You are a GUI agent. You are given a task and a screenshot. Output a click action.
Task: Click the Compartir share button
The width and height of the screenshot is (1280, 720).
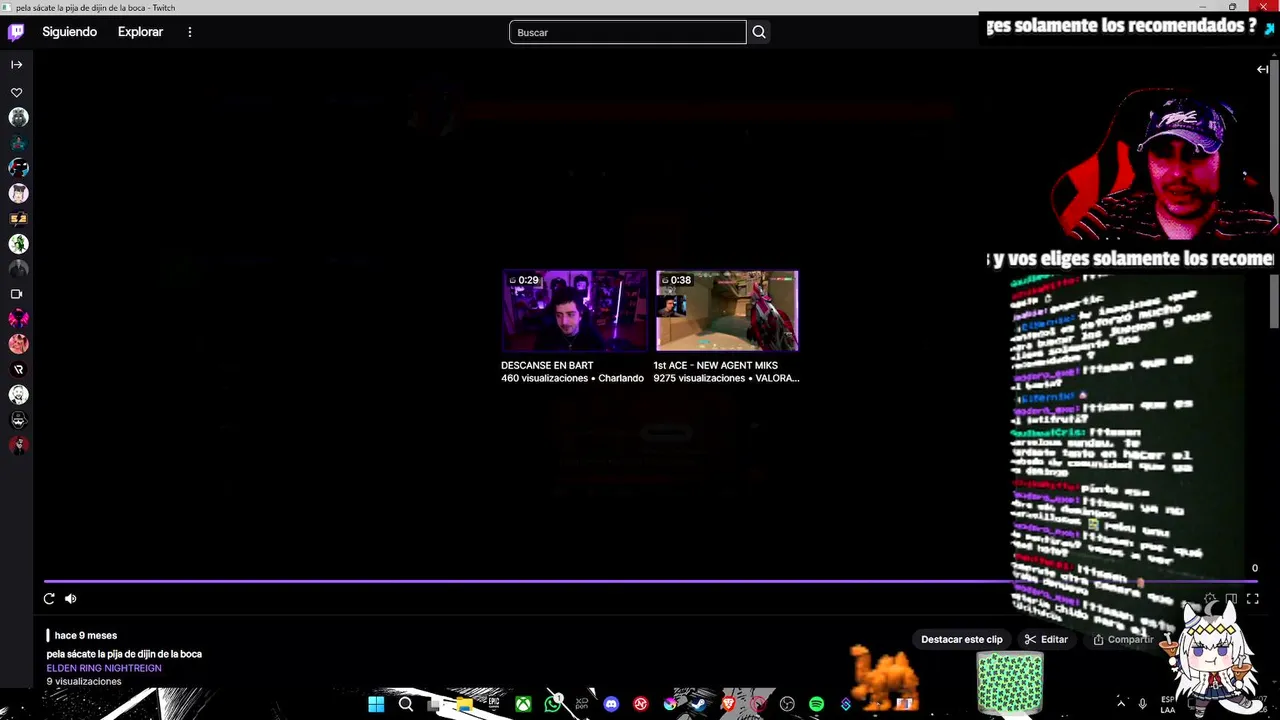[x=1123, y=639]
